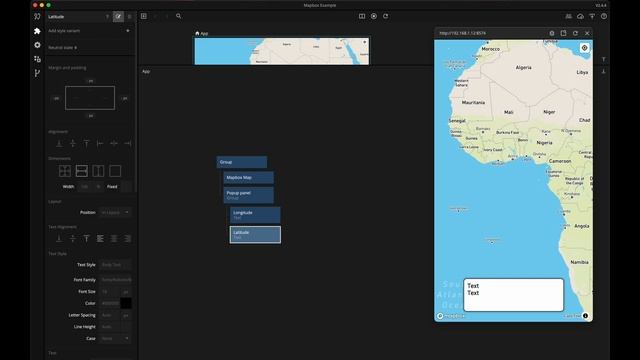Image resolution: width=640 pixels, height=360 pixels.
Task: Click the Font Size value field
Action: coord(110,292)
